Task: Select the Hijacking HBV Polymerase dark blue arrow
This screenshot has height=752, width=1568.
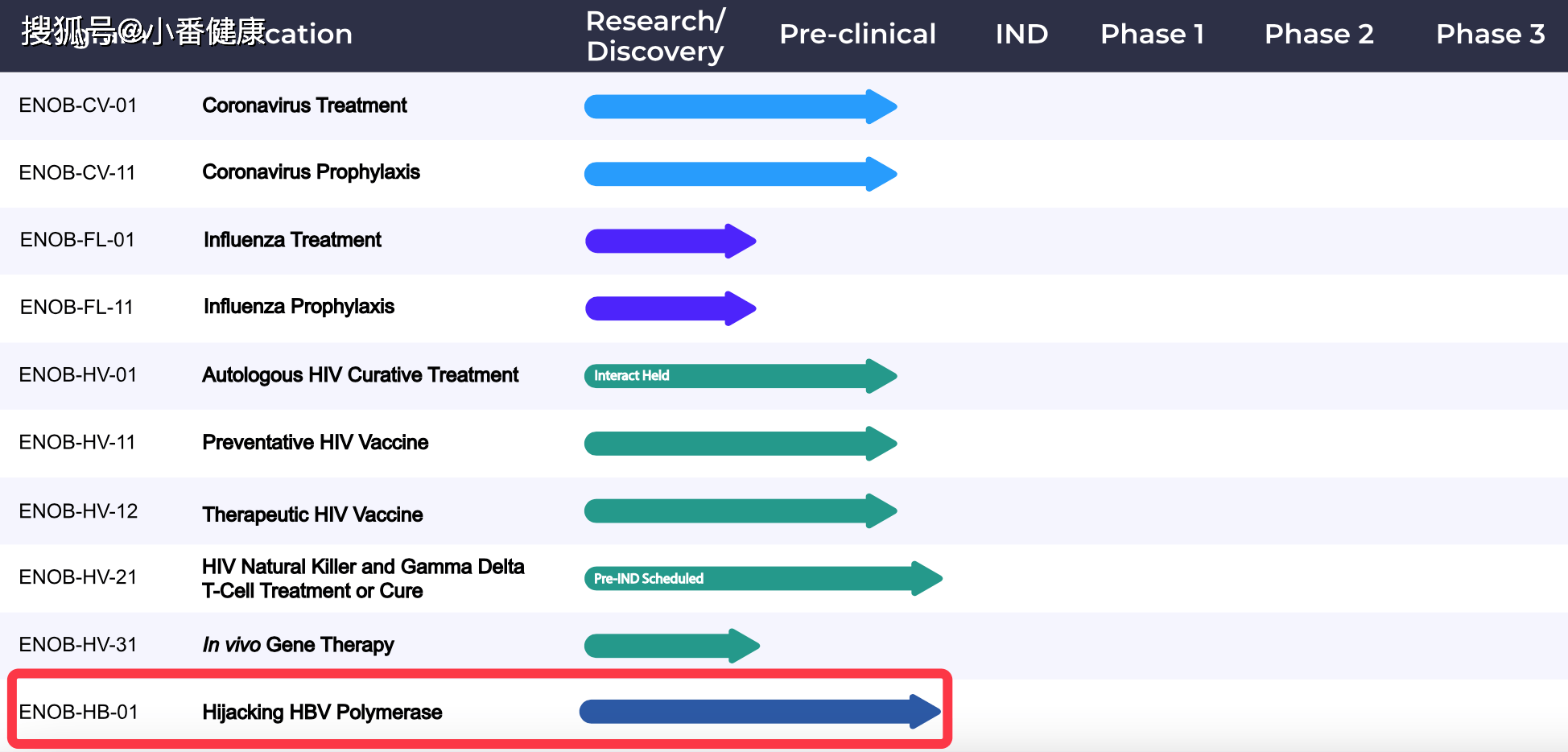Action: [x=759, y=712]
